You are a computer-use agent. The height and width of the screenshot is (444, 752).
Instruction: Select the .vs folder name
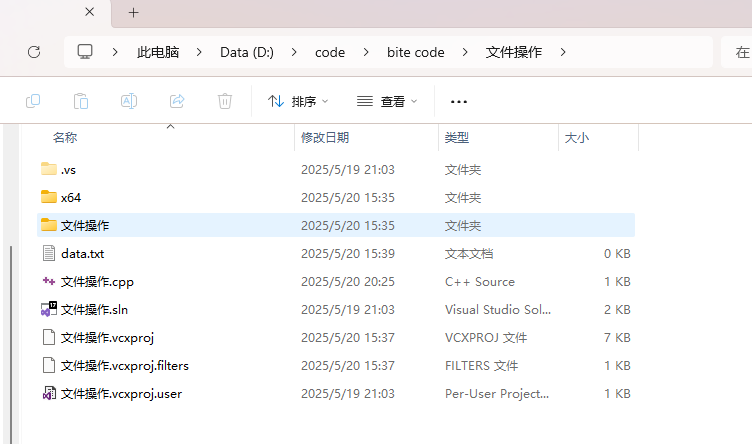point(68,170)
